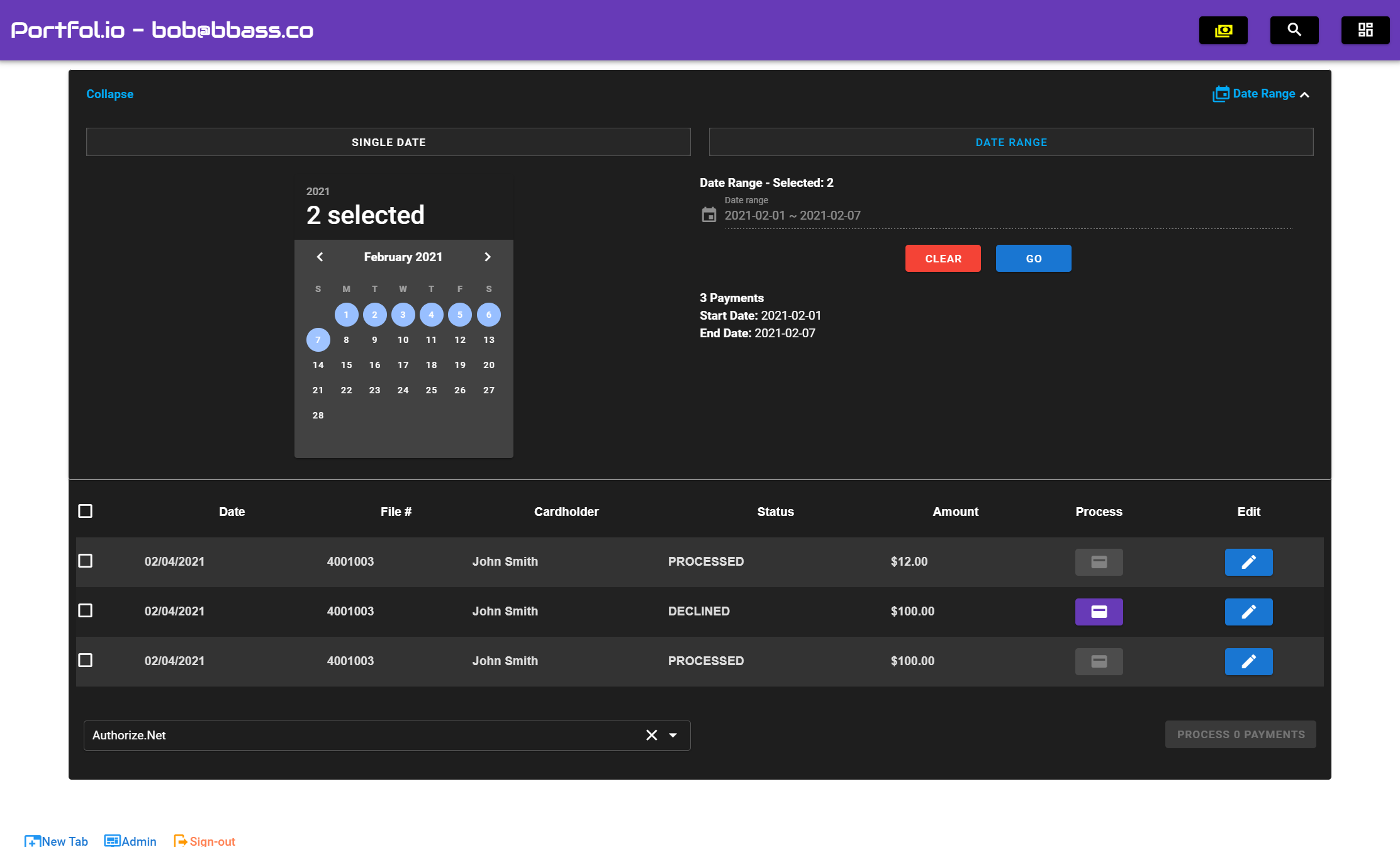Open the dashboard grid icon

click(1365, 30)
